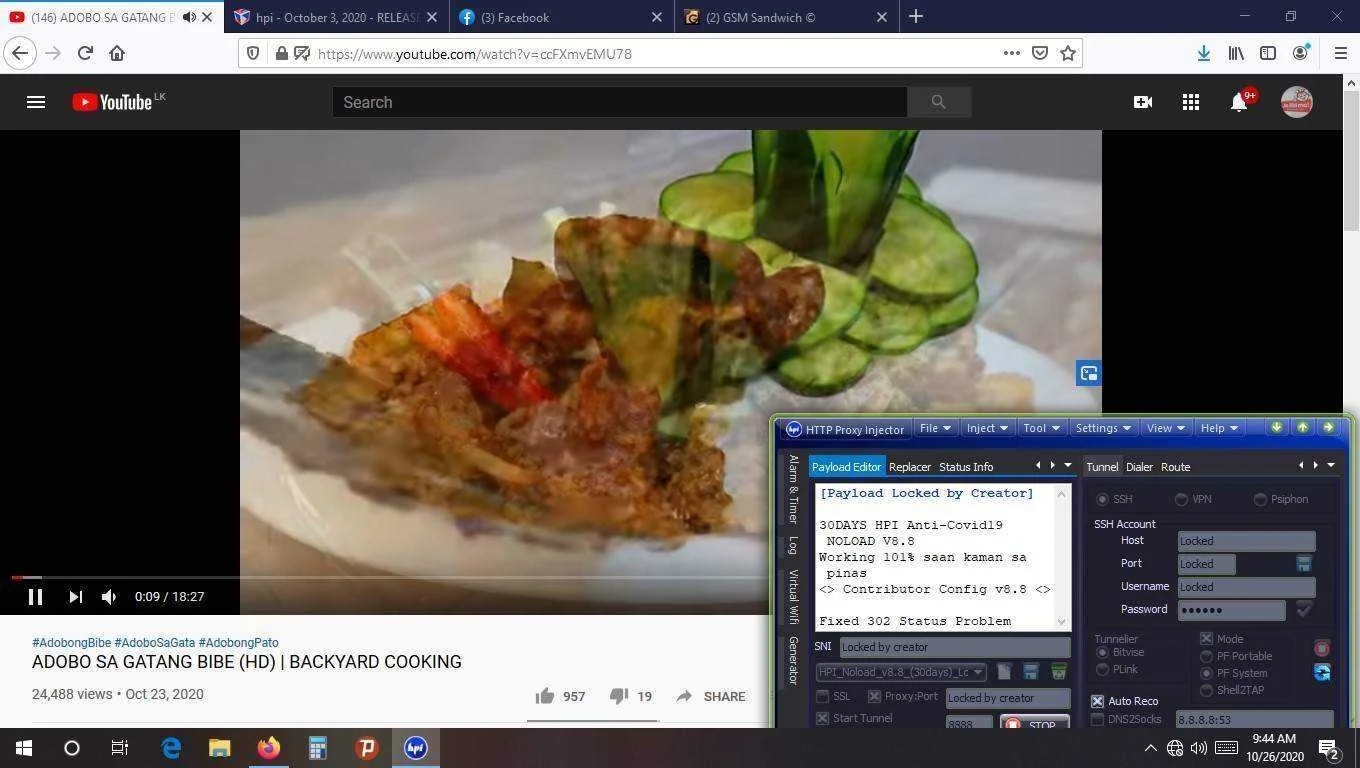Switch to the Dialer tab
This screenshot has height=768, width=1360.
(1139, 467)
